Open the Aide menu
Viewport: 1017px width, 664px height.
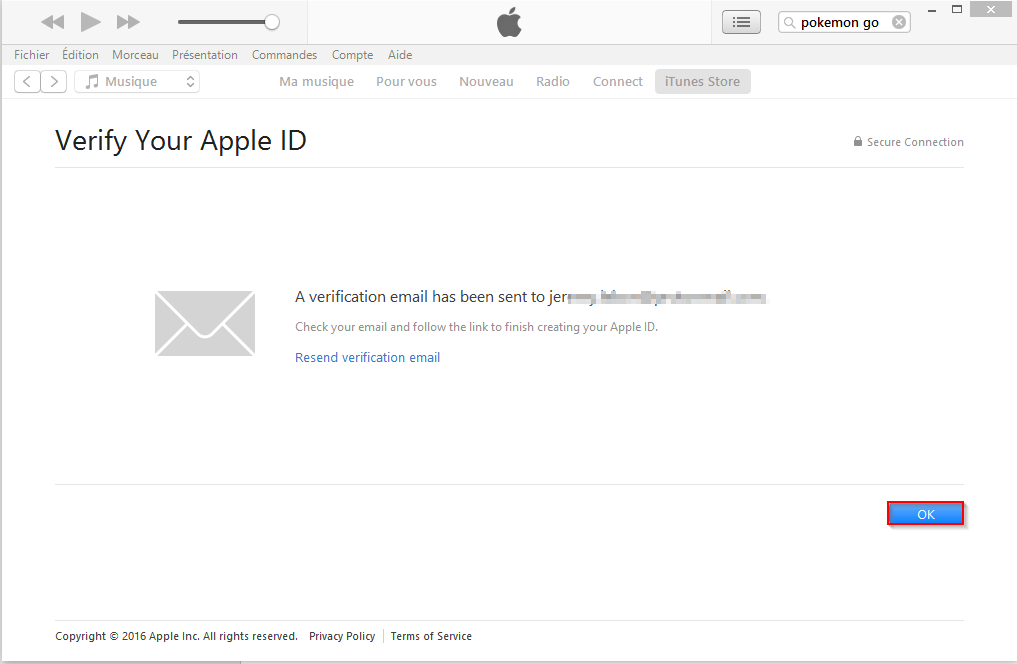coord(400,55)
